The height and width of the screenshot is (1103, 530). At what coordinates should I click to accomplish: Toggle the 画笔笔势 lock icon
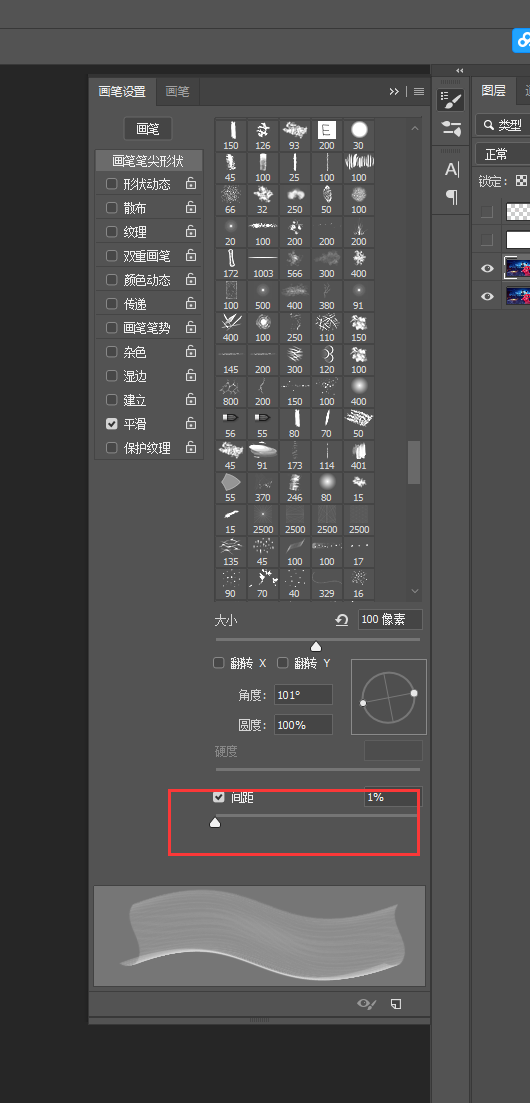[x=191, y=327]
